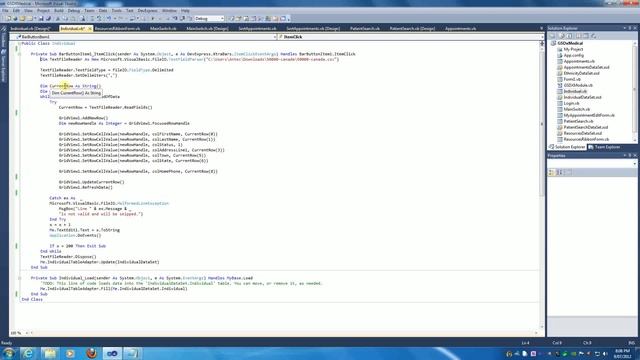Switch to the Team Explorer tab
Image resolution: width=640 pixels, height=360 pixels.
pos(604,147)
